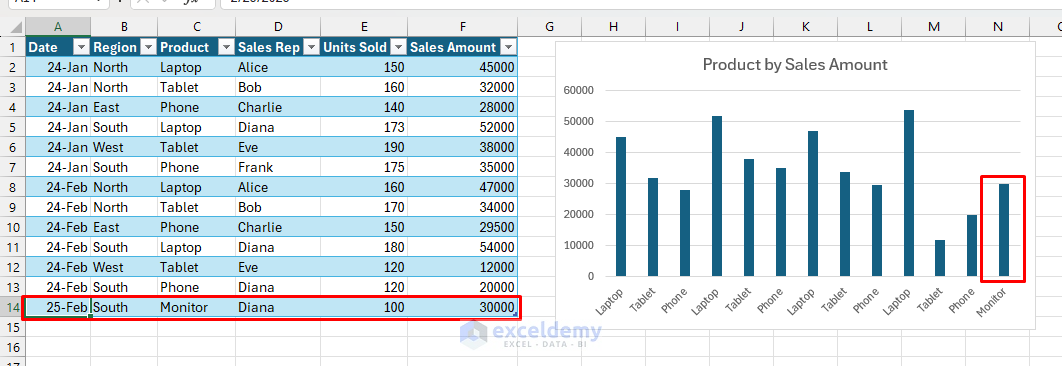The width and height of the screenshot is (1062, 366).
Task: Select column G header
Action: [549, 27]
